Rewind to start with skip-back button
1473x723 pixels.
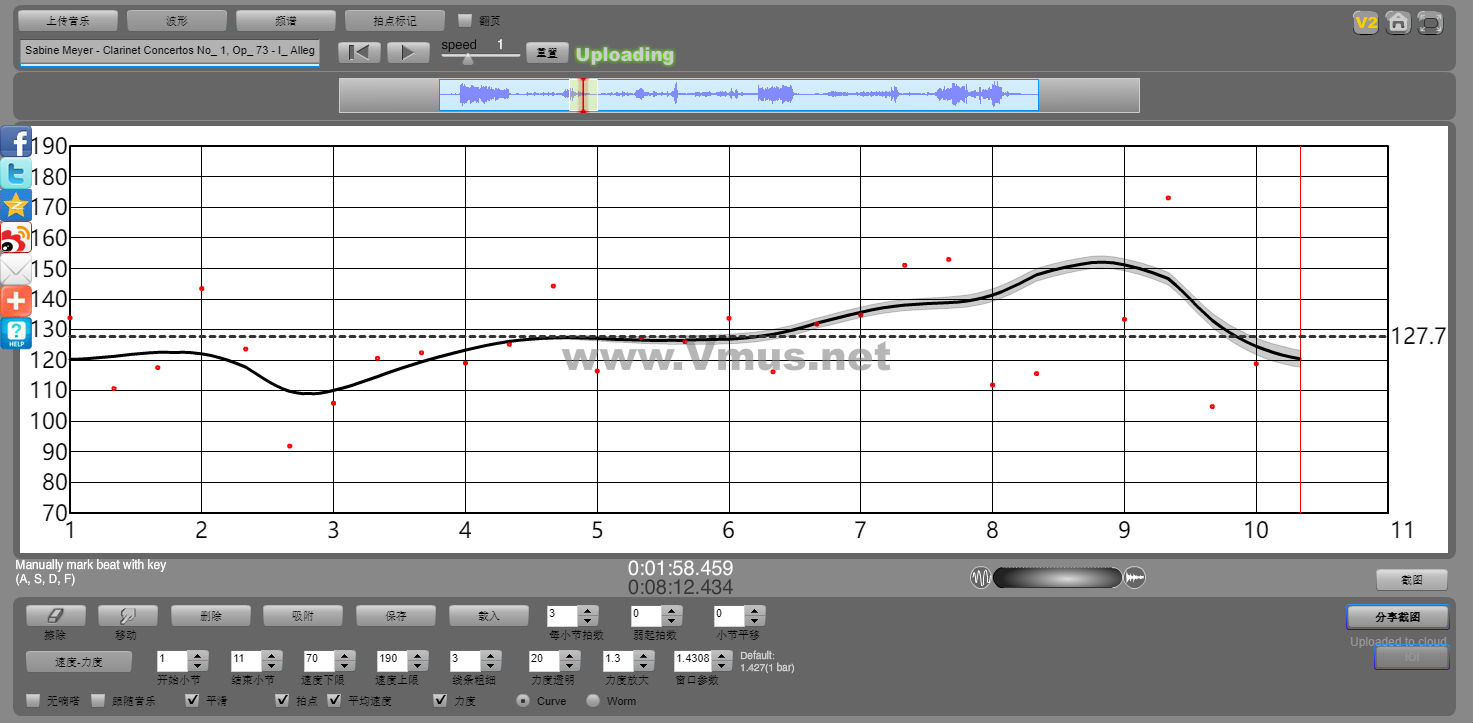pyautogui.click(x=359, y=53)
